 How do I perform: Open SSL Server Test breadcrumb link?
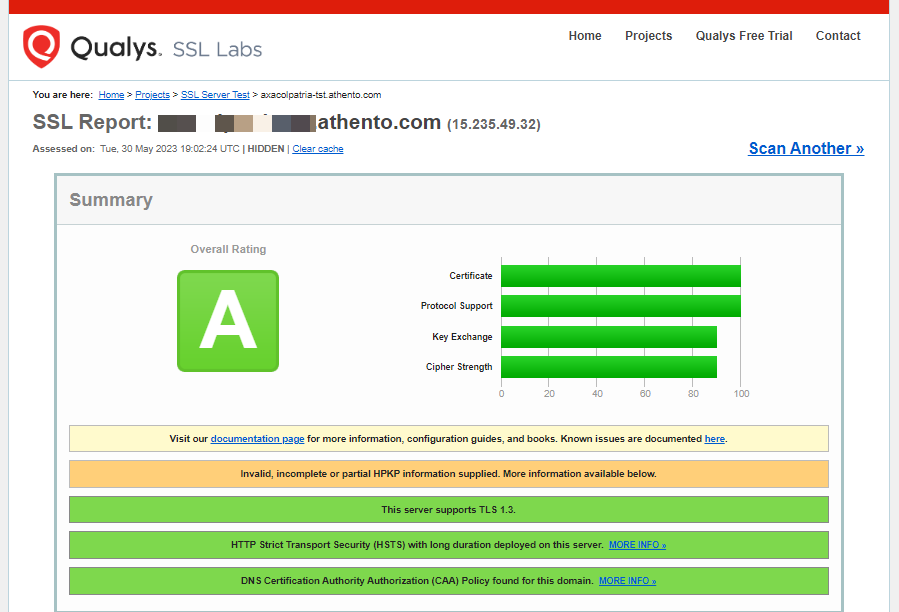(215, 95)
